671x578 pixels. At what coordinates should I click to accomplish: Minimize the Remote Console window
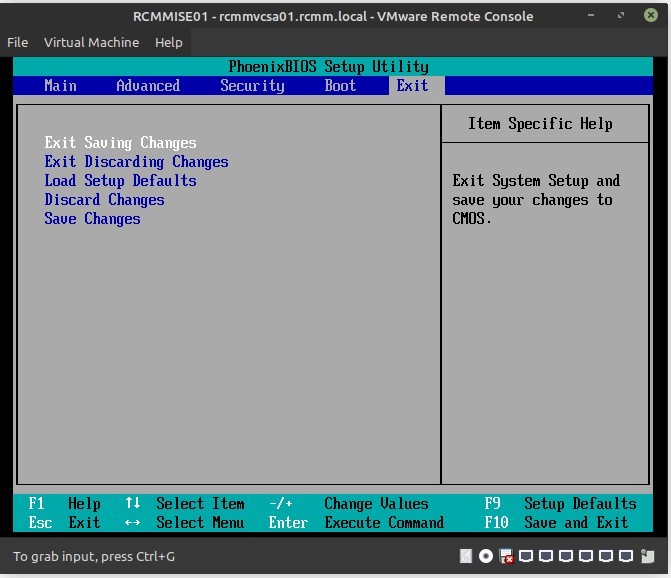pyautogui.click(x=591, y=15)
